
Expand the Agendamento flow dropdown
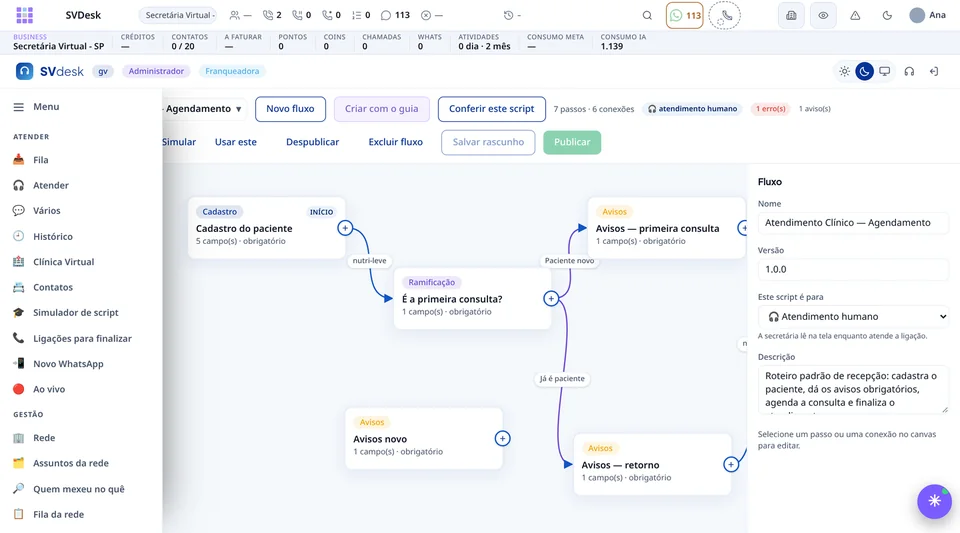[204, 109]
